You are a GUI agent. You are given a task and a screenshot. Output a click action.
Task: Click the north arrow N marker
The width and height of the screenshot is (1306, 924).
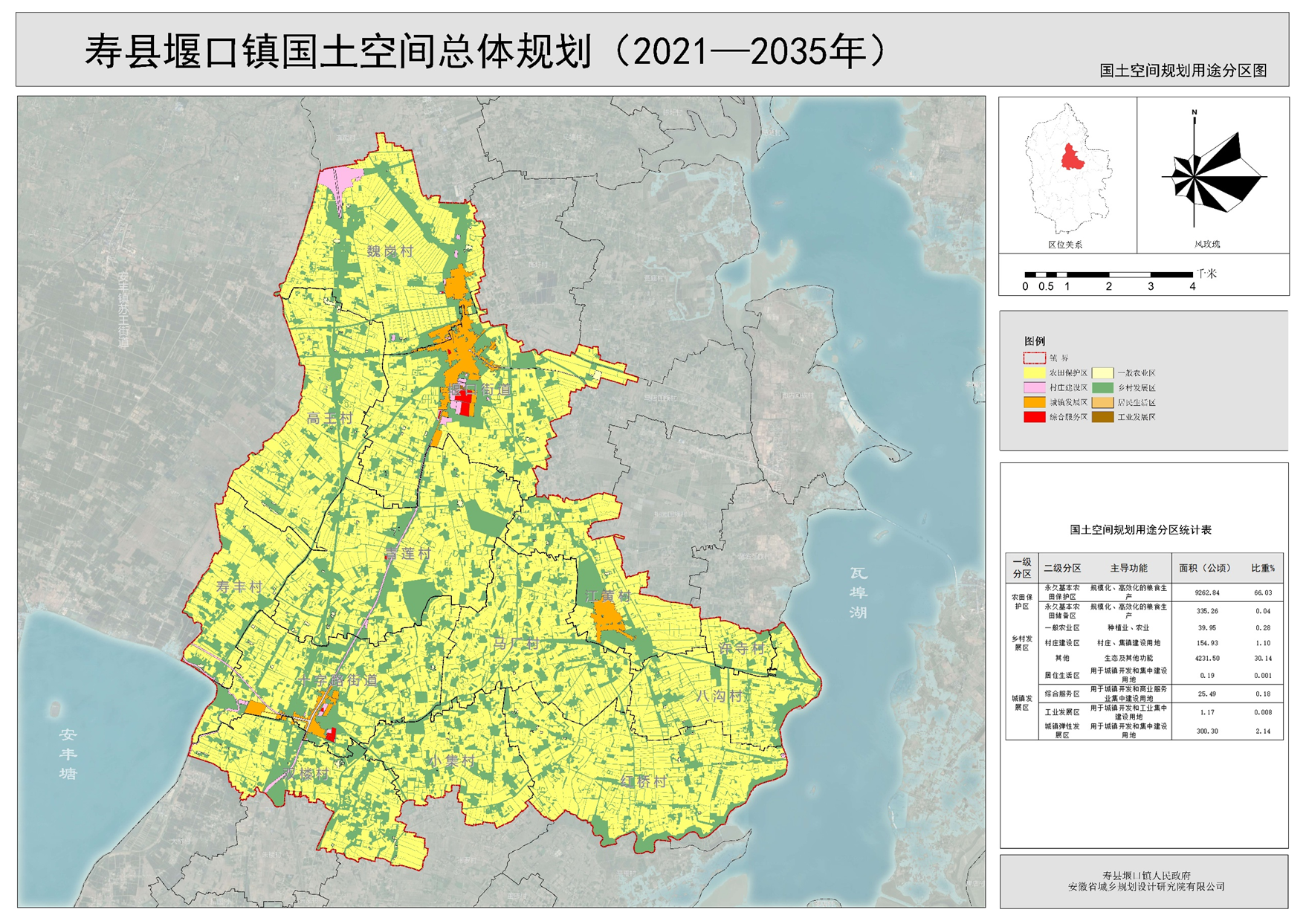1195,113
